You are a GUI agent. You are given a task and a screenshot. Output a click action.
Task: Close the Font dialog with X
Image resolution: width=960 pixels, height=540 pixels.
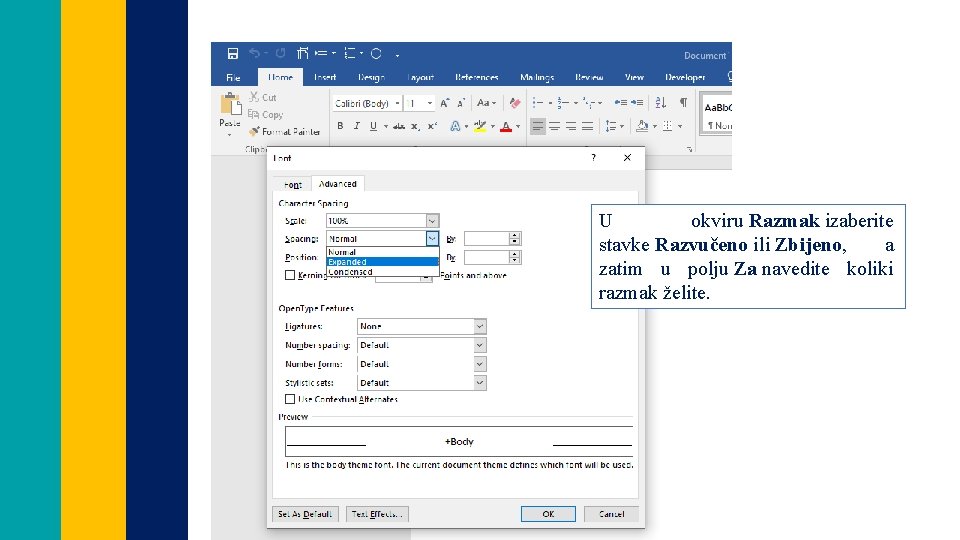coord(628,157)
